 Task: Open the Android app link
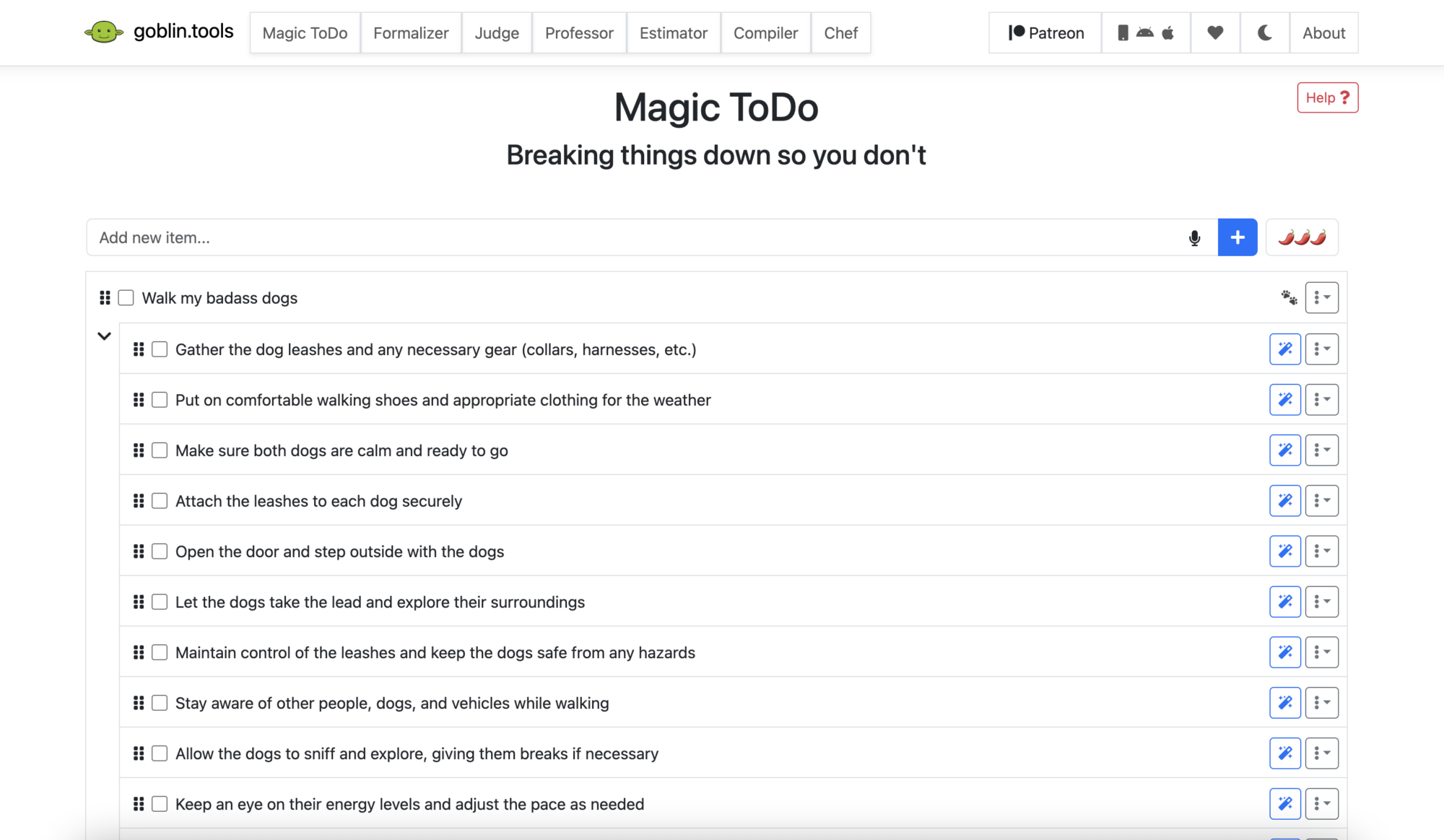(x=1145, y=32)
